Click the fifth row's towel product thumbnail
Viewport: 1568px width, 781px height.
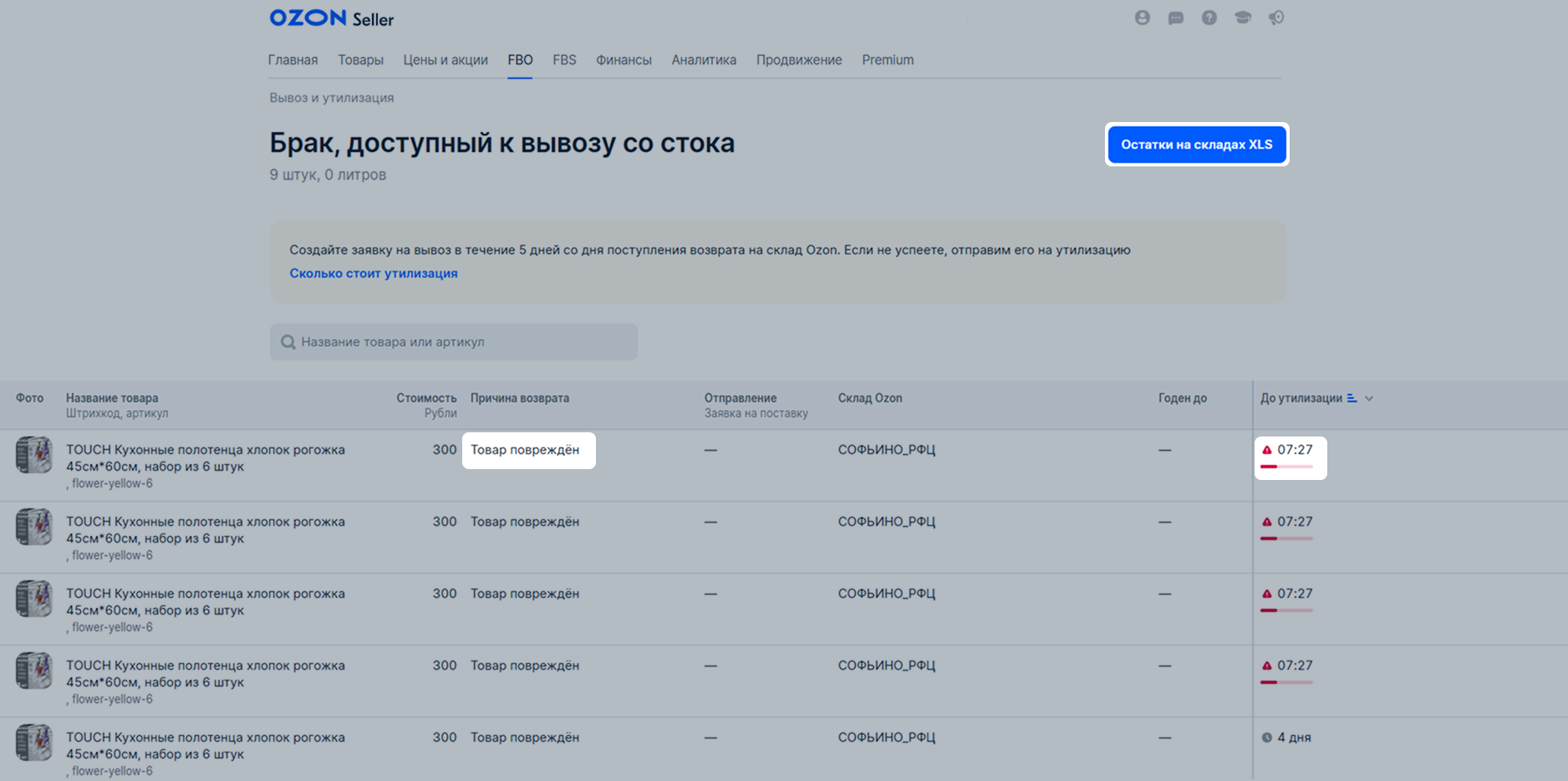pos(33,743)
